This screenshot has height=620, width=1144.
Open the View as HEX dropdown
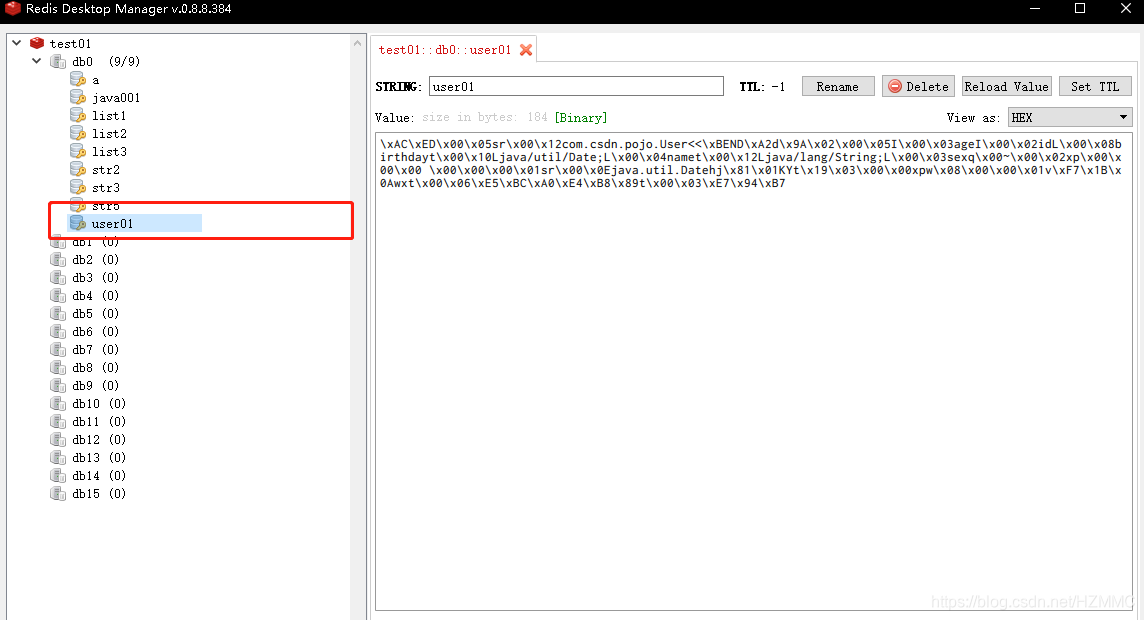(x=1070, y=117)
